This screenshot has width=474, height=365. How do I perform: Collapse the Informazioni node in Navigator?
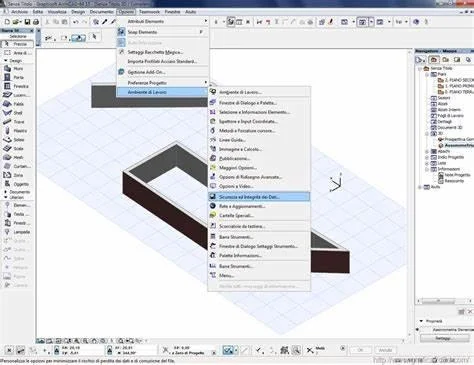click(x=427, y=169)
